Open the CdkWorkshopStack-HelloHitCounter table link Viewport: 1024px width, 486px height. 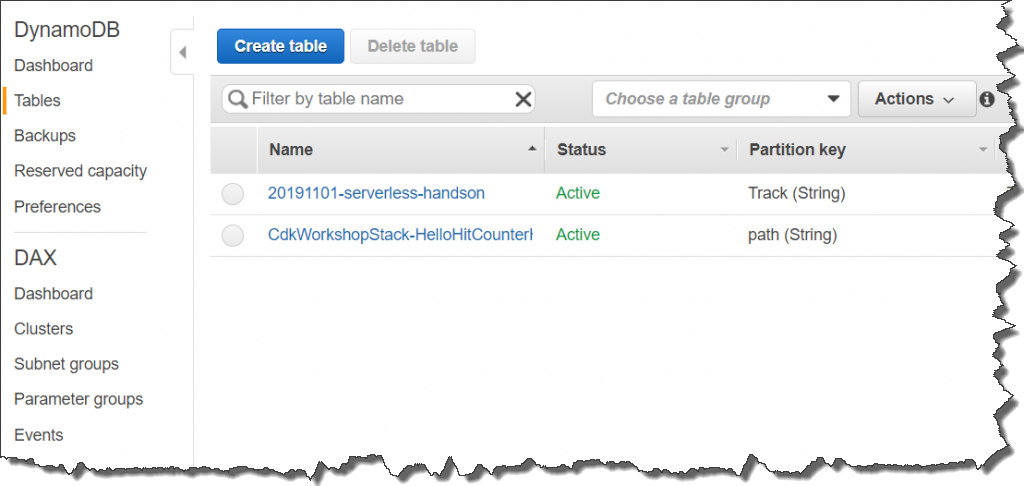click(400, 235)
